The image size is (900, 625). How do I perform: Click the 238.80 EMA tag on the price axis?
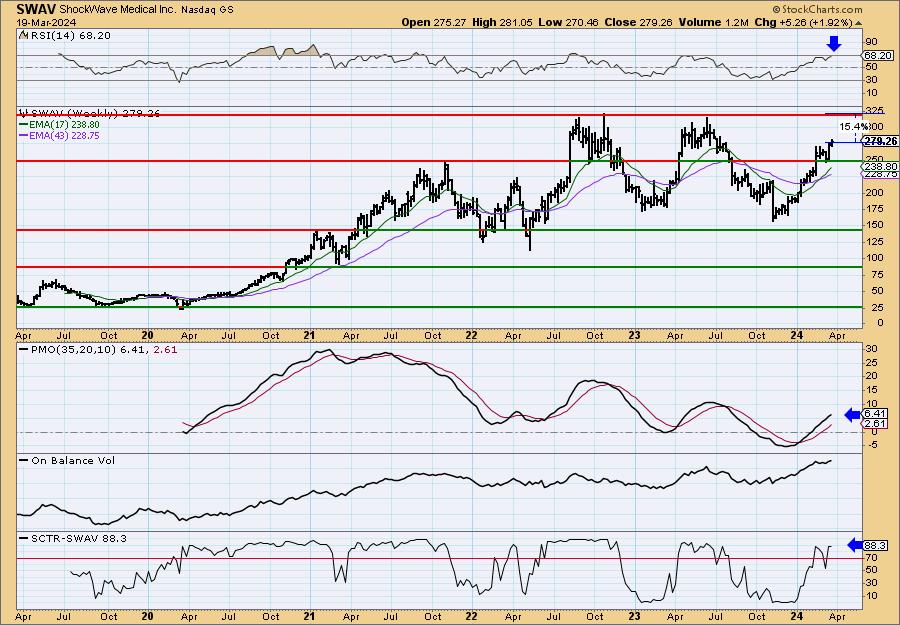click(879, 166)
